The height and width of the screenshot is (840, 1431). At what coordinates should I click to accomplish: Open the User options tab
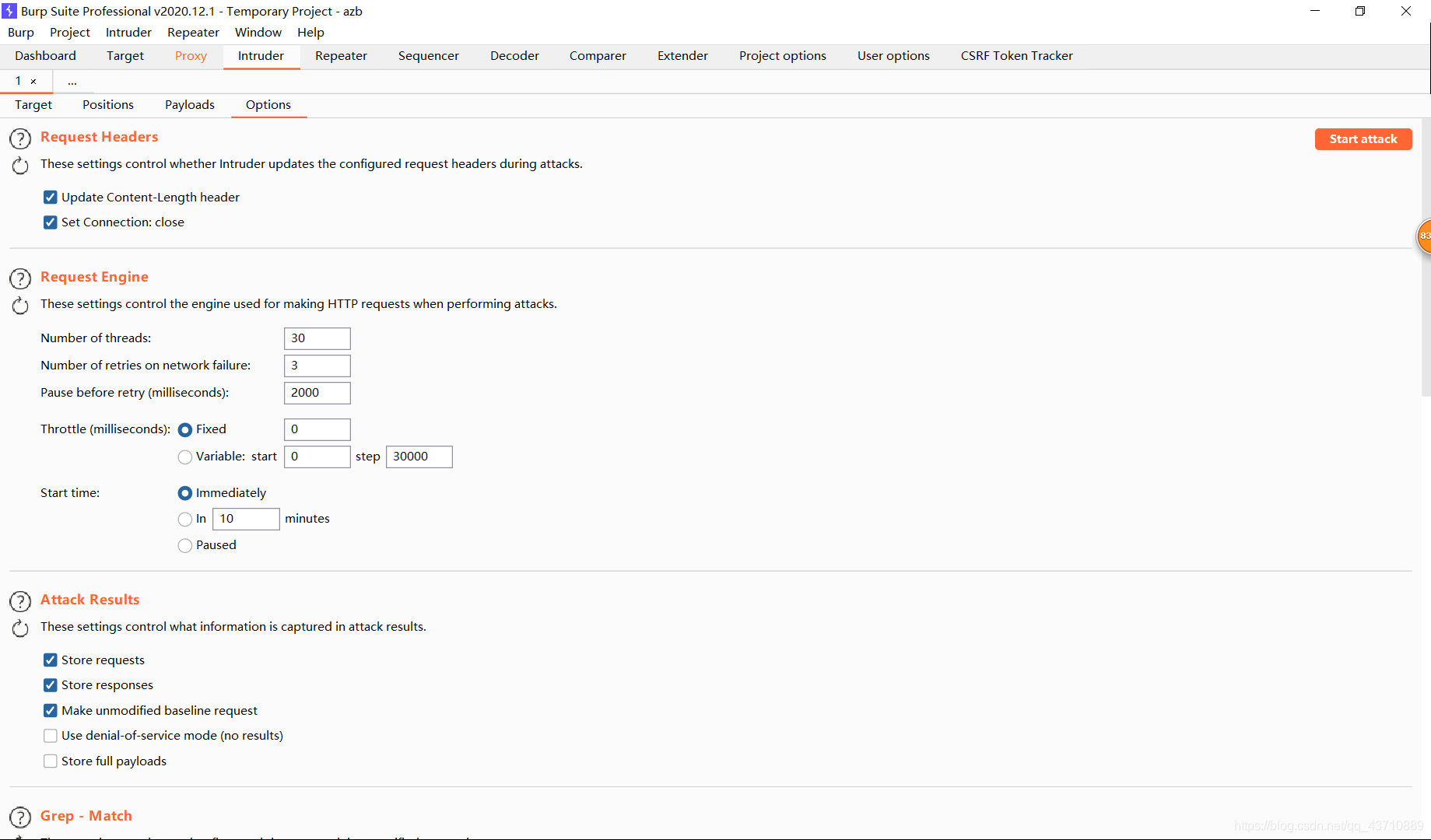893,56
